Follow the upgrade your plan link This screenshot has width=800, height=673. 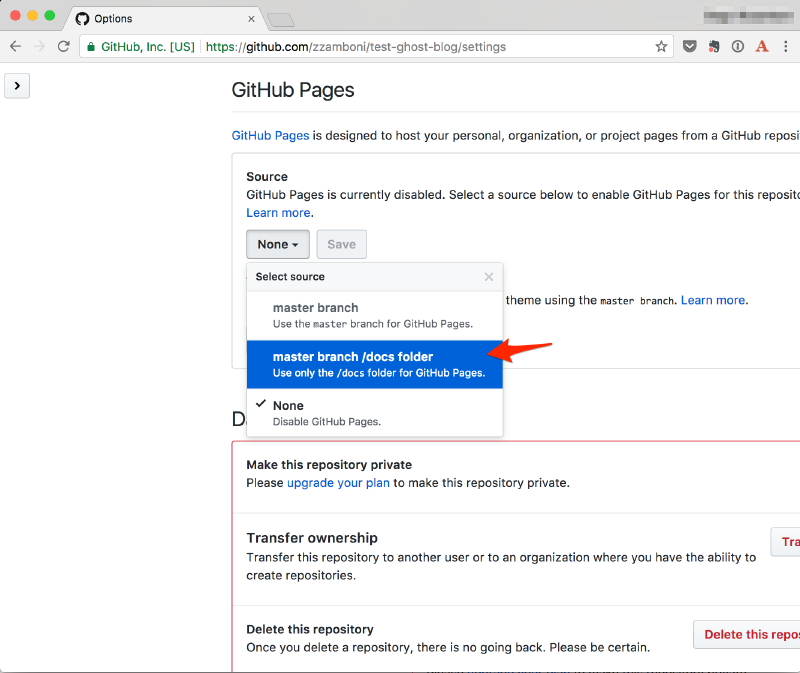click(x=338, y=483)
